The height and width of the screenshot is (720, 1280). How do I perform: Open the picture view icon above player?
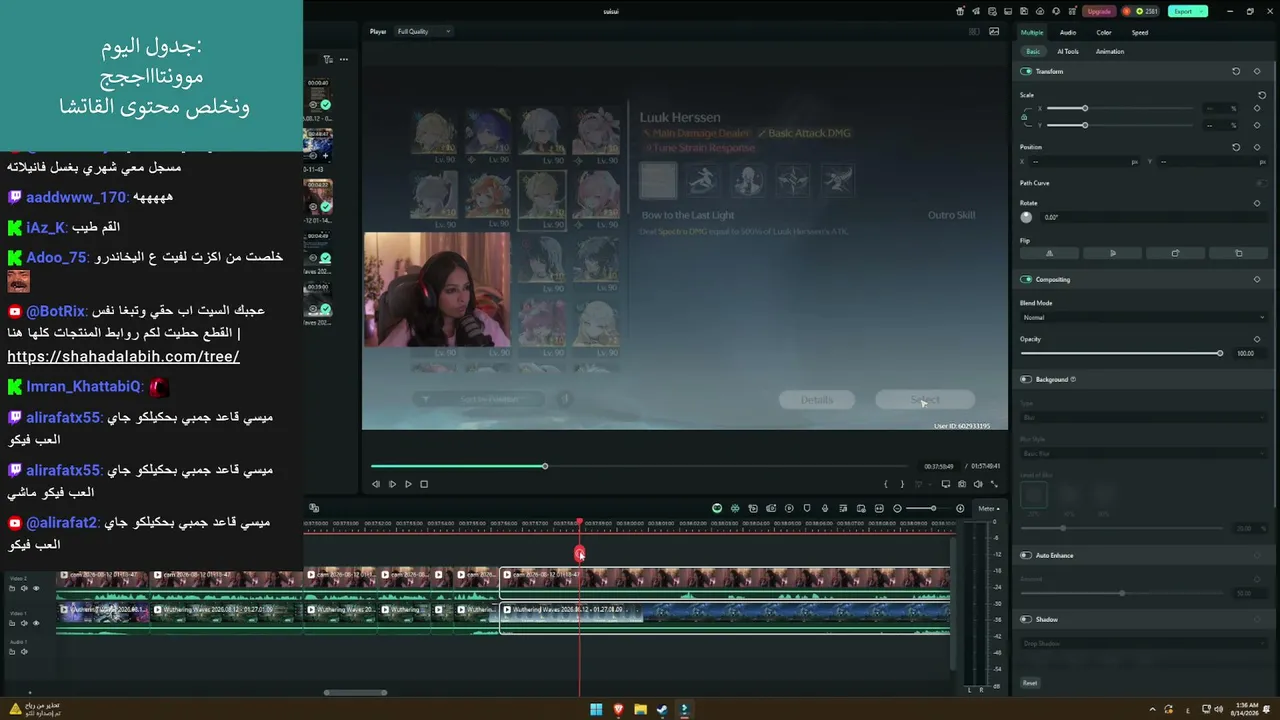tap(994, 31)
